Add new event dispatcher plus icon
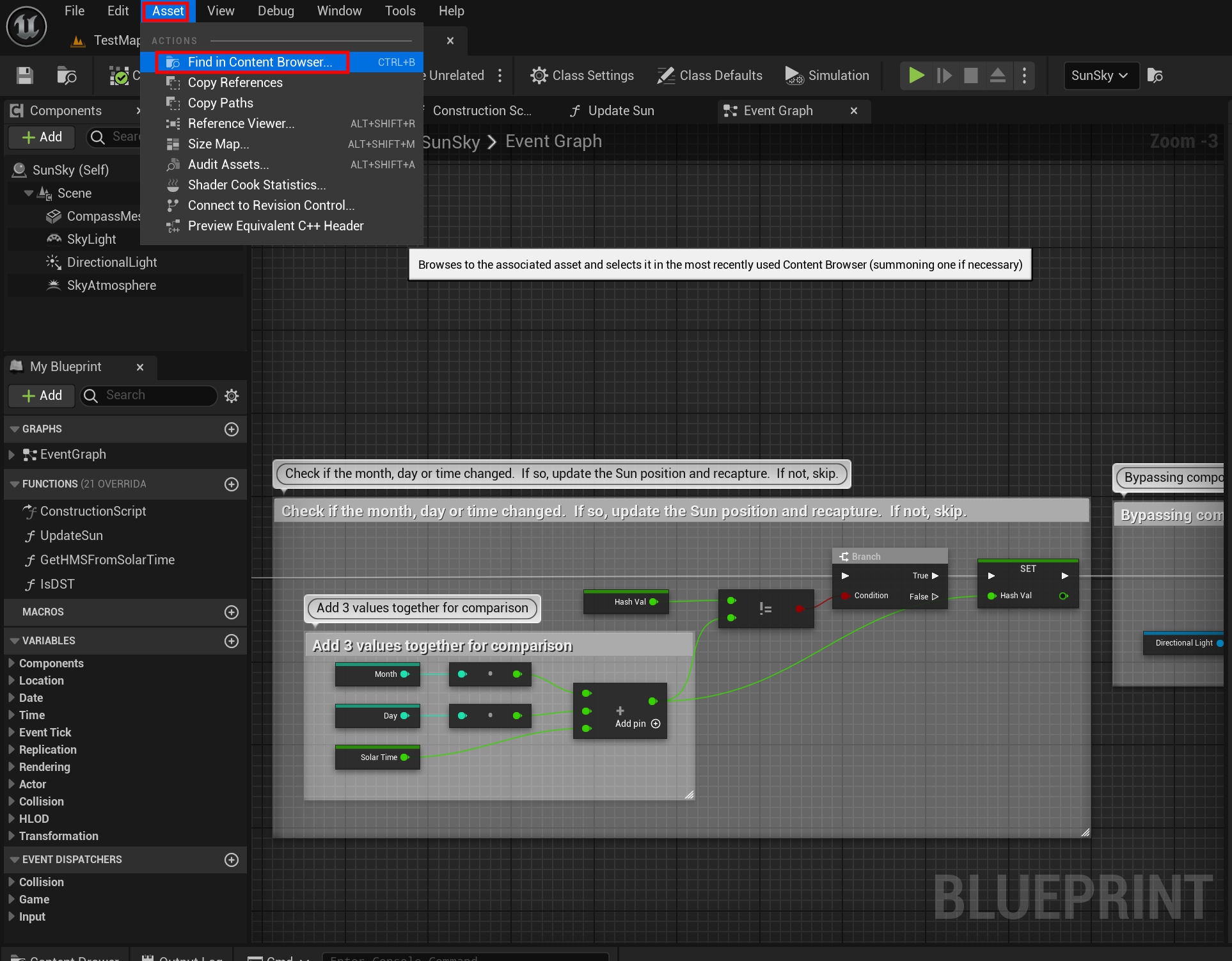Viewport: 1232px width, 961px height. 232,859
